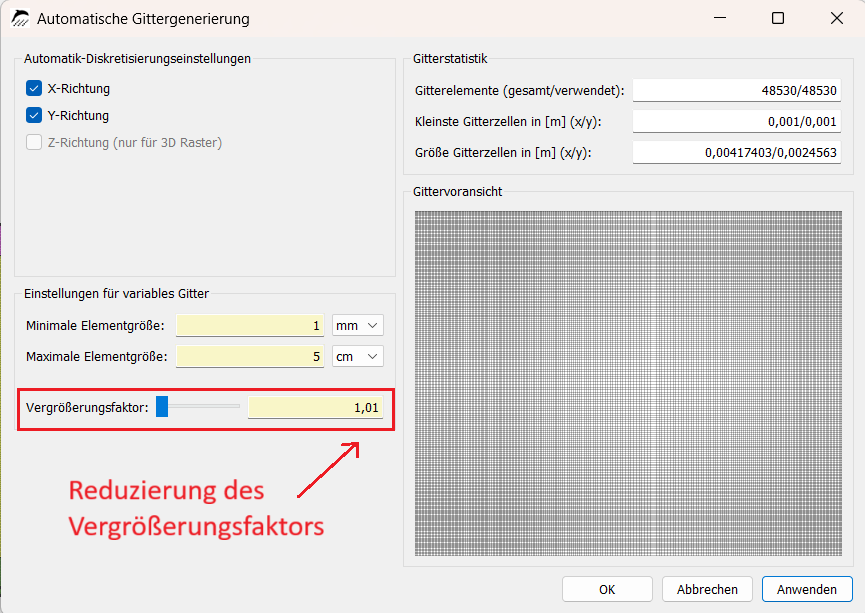The width and height of the screenshot is (865, 613).
Task: Click the Maximale Elementgröße input field
Action: (250, 356)
